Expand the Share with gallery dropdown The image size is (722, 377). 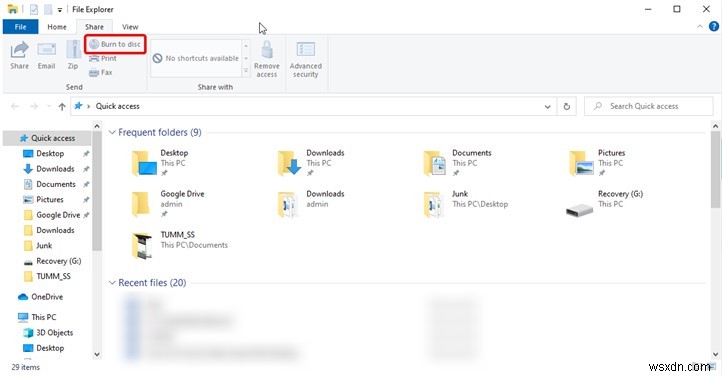point(246,71)
